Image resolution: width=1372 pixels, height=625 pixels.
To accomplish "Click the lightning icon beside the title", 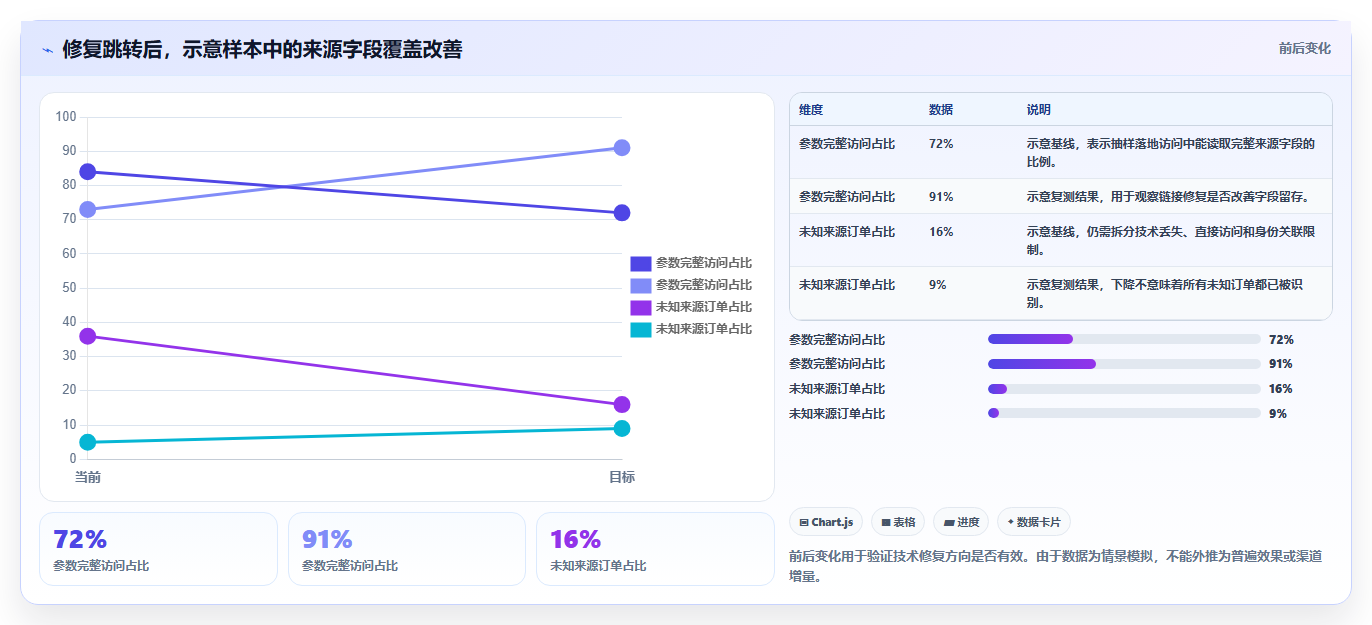I will click(47, 50).
